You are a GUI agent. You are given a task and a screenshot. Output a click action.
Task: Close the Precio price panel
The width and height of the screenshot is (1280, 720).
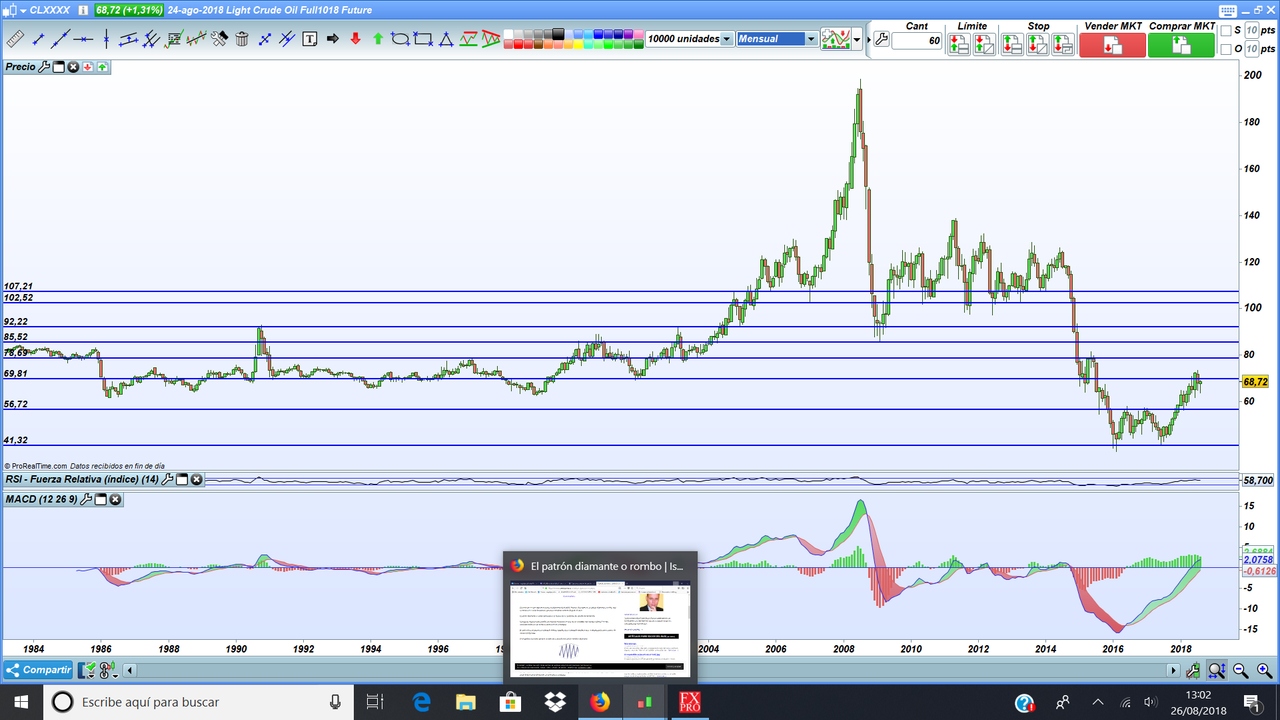click(x=73, y=67)
